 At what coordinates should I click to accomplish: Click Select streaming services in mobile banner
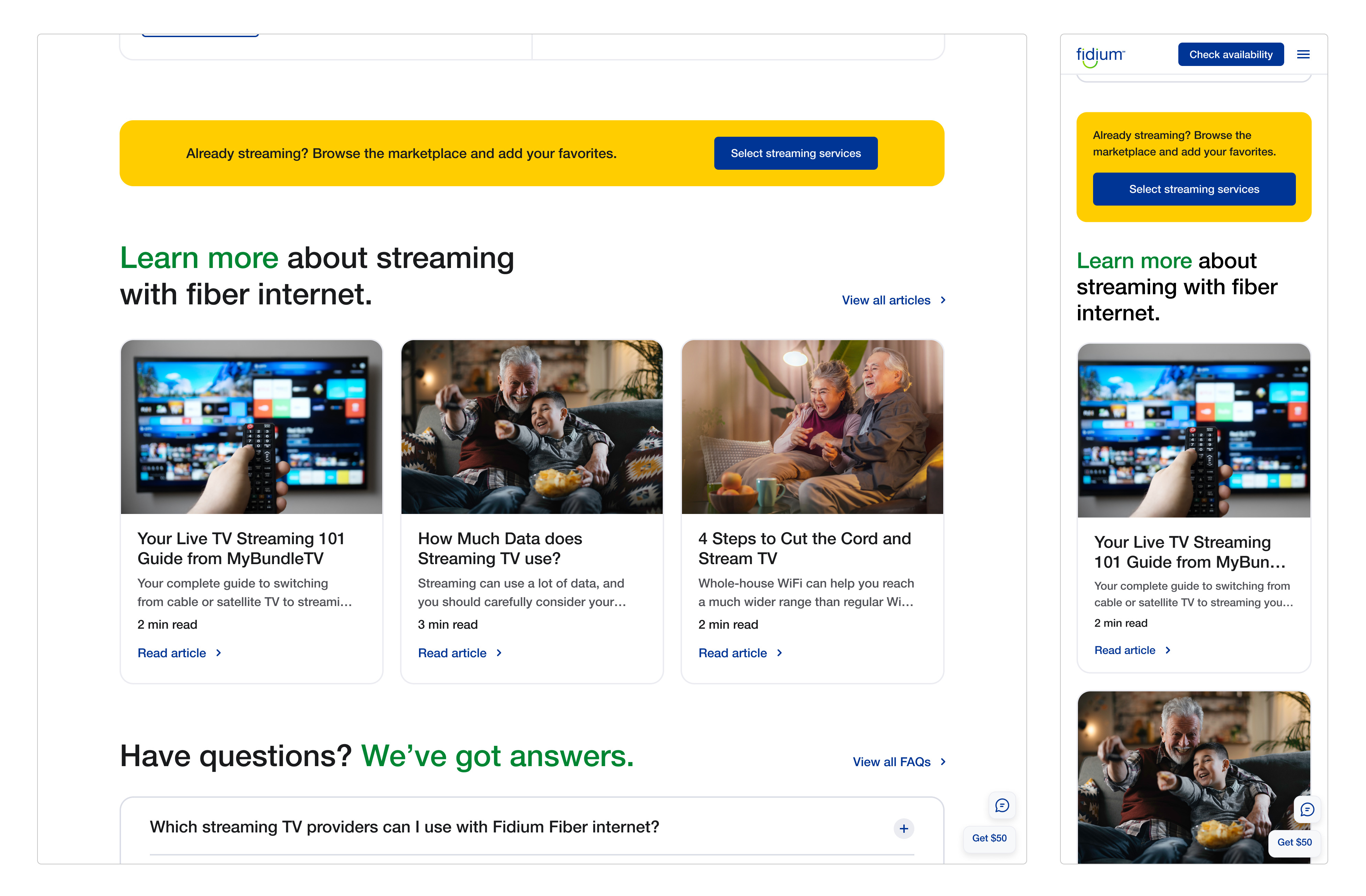click(1194, 189)
